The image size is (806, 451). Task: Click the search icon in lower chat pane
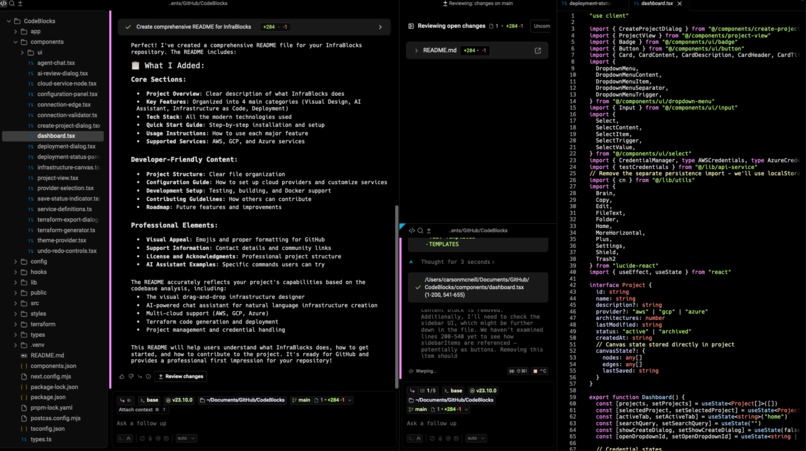point(420,230)
